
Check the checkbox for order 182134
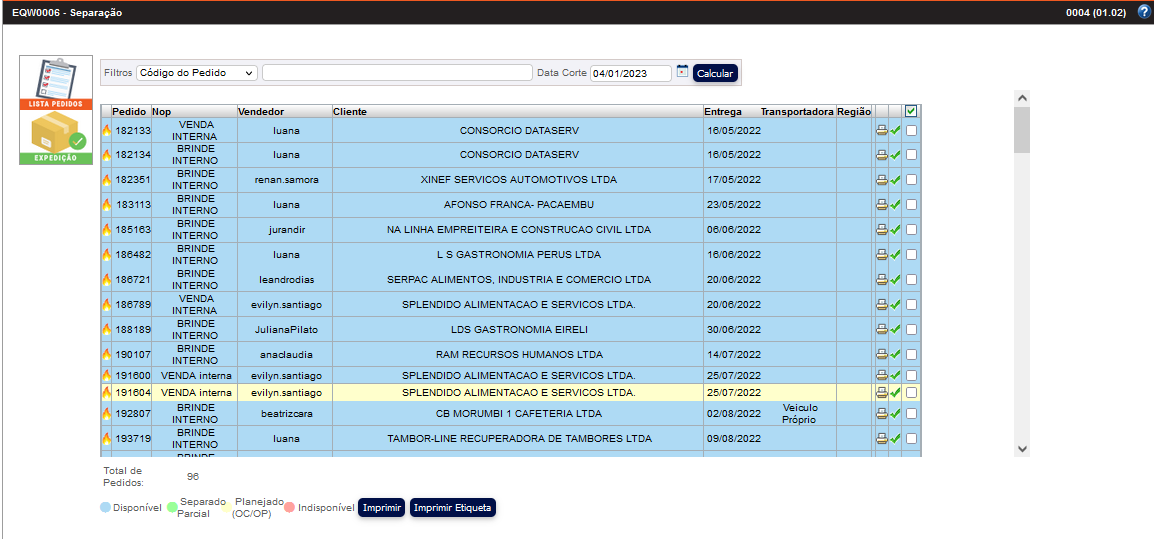pos(911,155)
